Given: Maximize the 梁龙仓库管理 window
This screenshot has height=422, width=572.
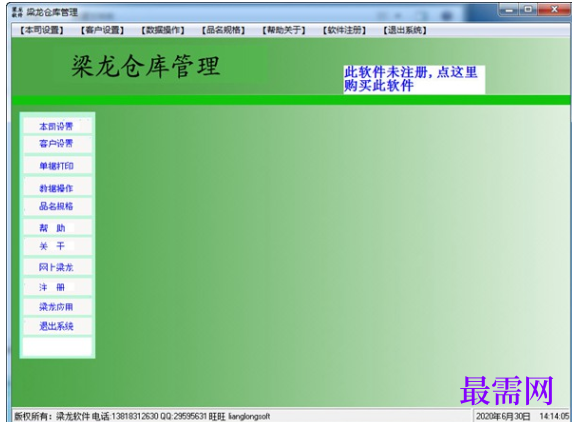Looking at the screenshot, I should click(528, 9).
